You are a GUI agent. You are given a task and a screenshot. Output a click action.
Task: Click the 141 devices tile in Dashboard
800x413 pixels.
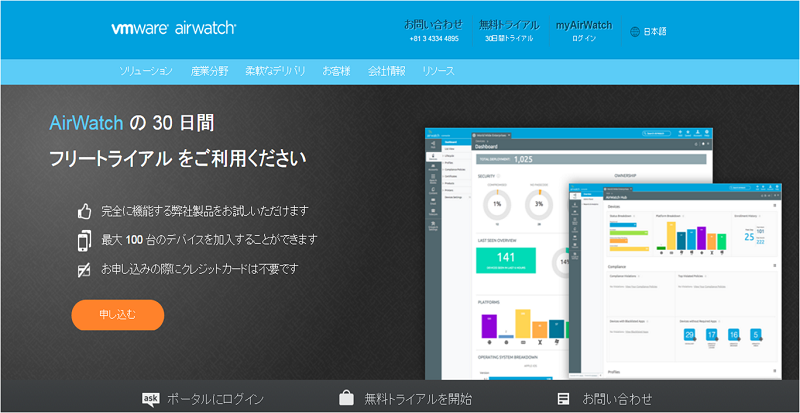pyautogui.click(x=506, y=261)
